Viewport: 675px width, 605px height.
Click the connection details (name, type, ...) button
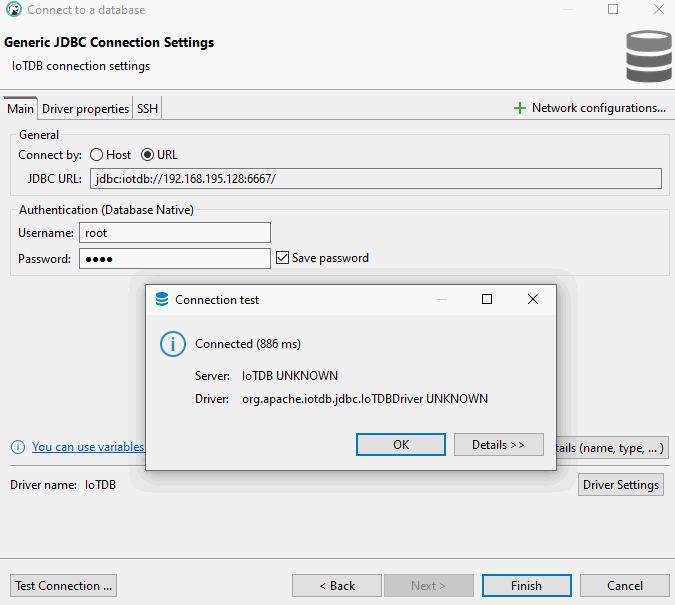(612, 448)
